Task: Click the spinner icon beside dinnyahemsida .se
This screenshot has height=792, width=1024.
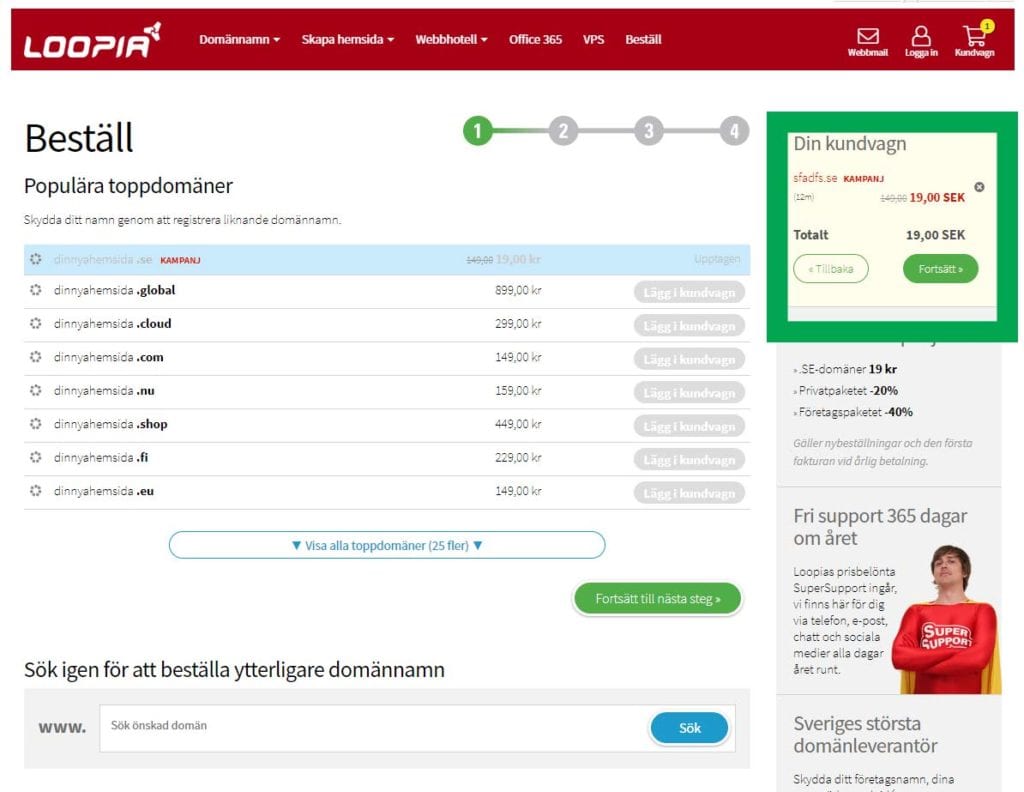Action: pyautogui.click(x=35, y=259)
